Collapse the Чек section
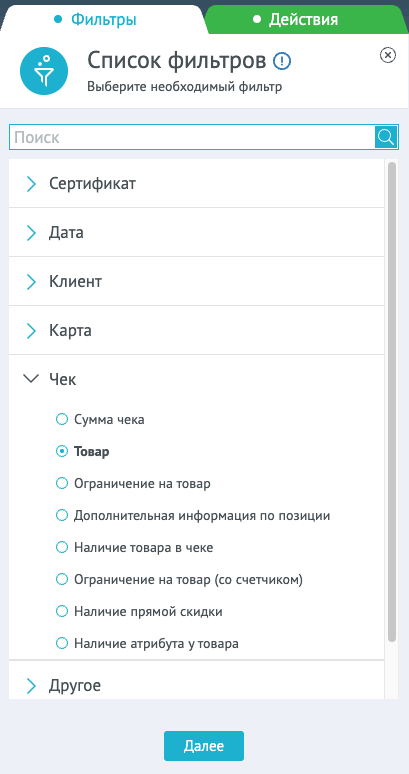 tap(196, 379)
